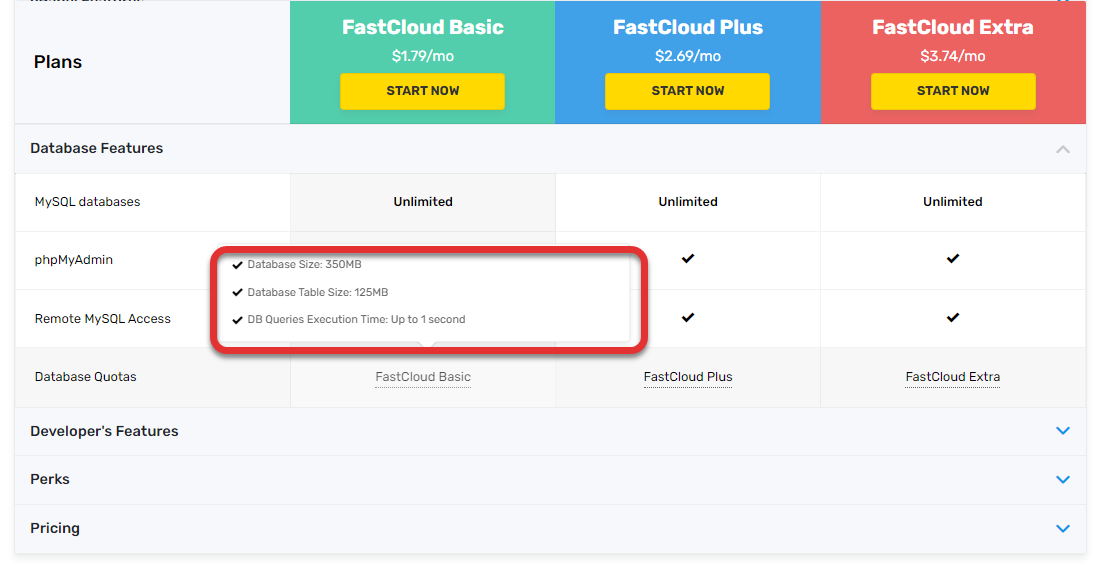Click the 'Database Table Size: 125MB' tooltip text
This screenshot has width=1100, height=570.
tap(318, 292)
